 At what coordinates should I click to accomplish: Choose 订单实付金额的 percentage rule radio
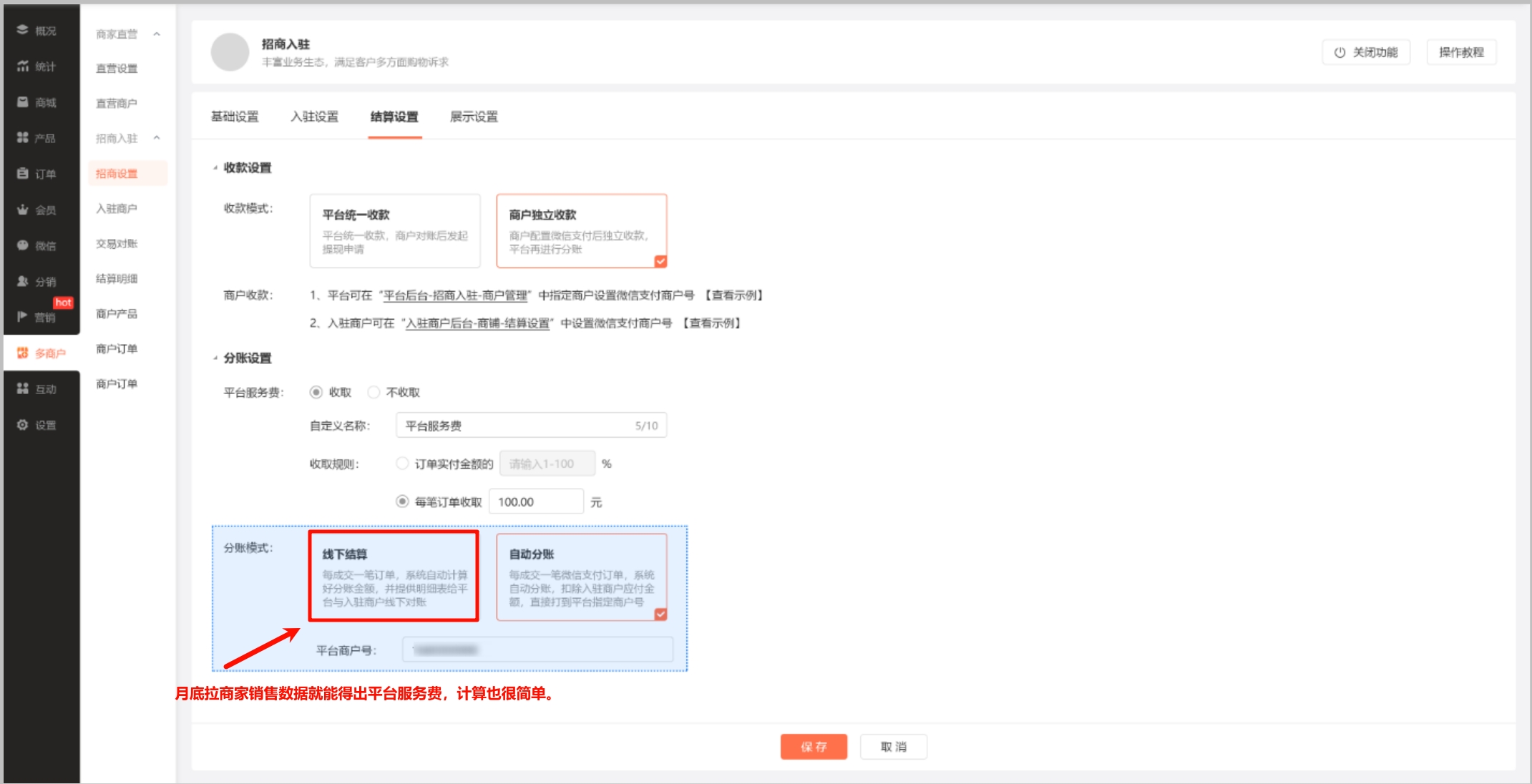point(402,464)
